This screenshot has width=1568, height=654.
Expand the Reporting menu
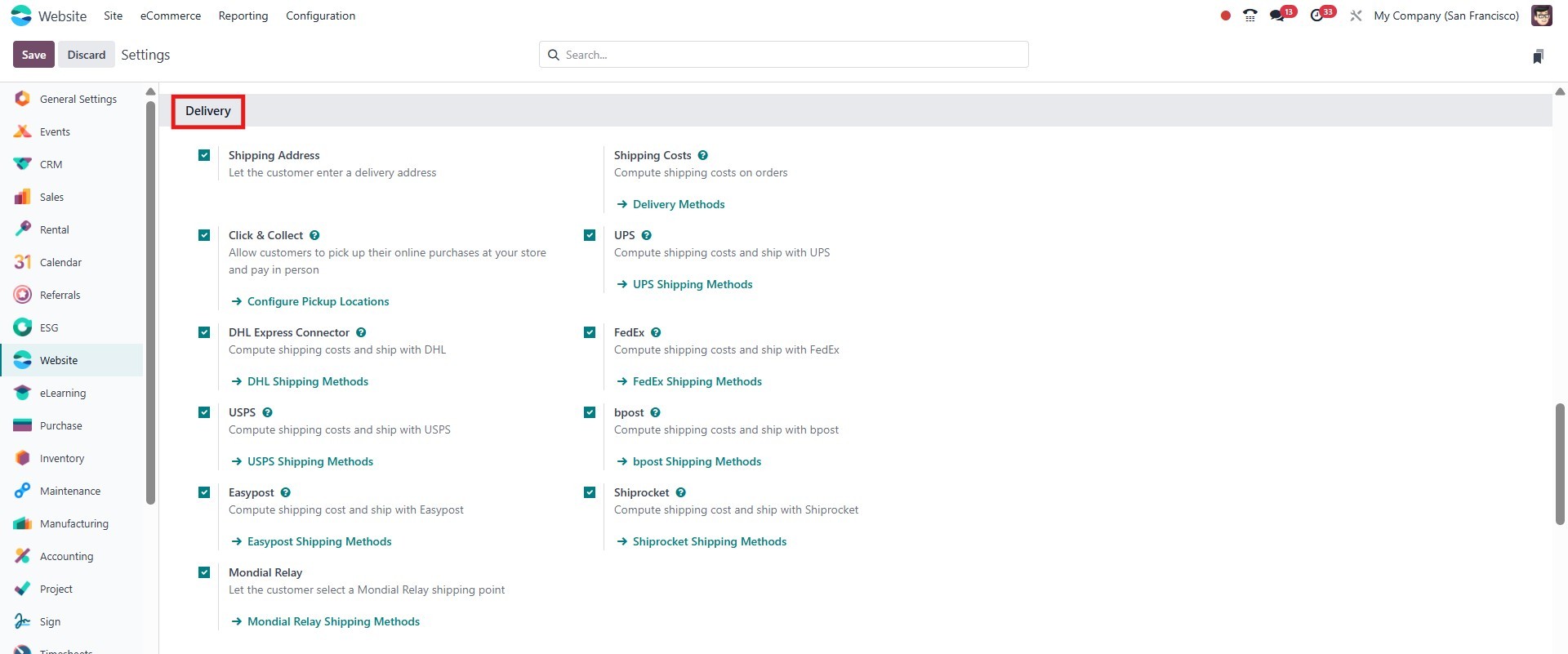(243, 16)
